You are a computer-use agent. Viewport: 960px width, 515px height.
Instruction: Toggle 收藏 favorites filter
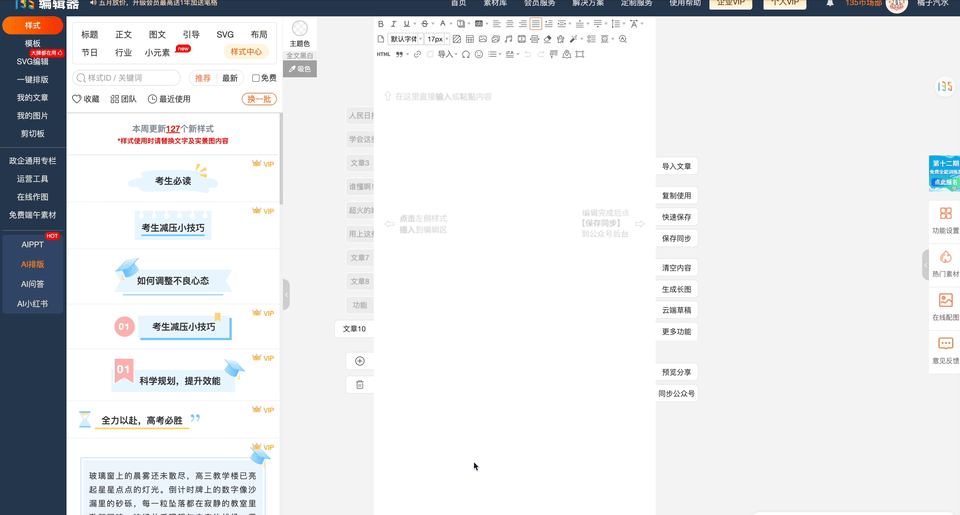86,99
